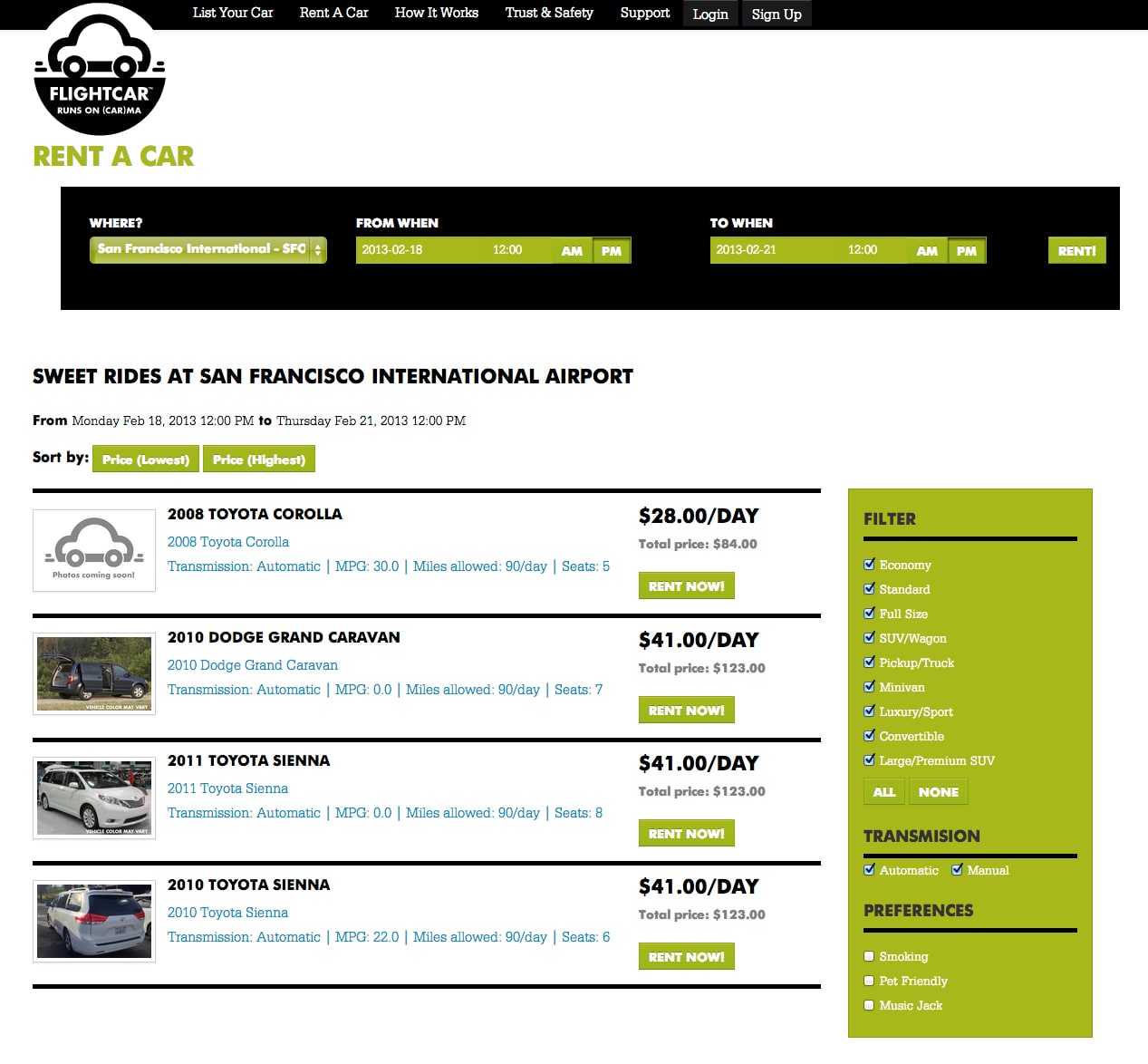Uncheck the Luxury/Sport filter
The height and width of the screenshot is (1064, 1148).
tap(870, 711)
